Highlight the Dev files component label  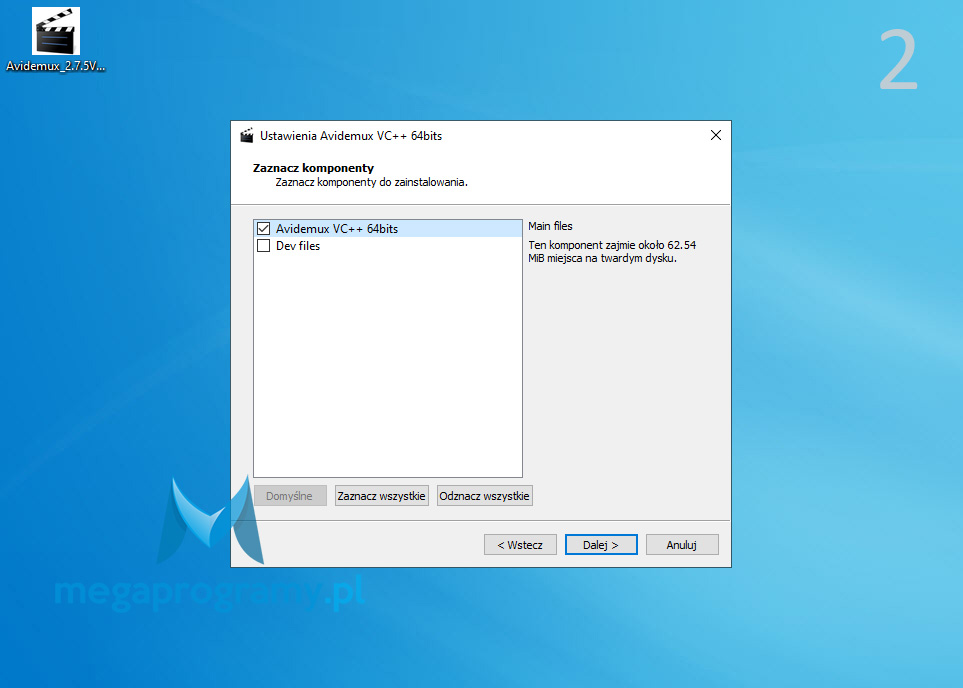(x=298, y=246)
